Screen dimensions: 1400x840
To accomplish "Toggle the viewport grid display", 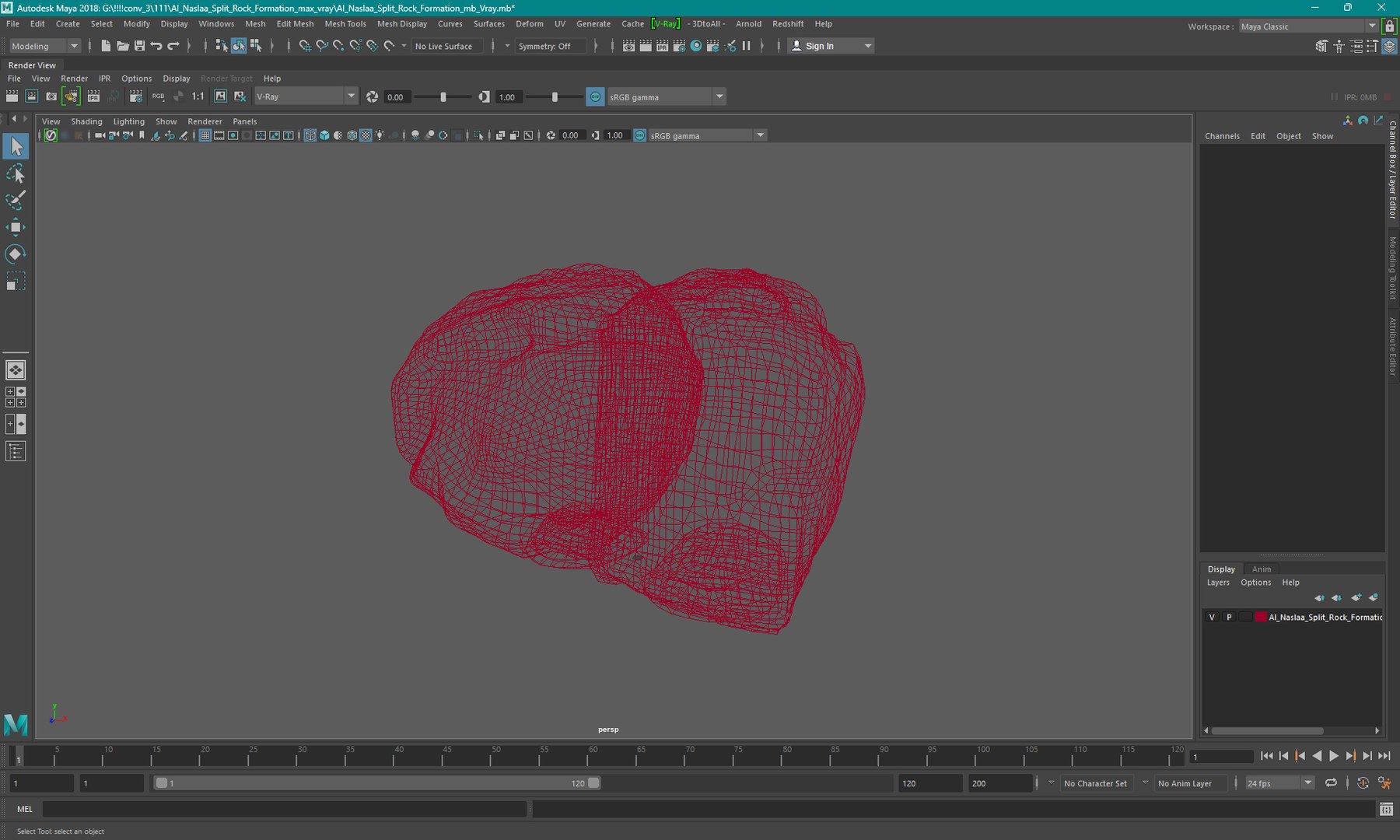I will tap(205, 135).
